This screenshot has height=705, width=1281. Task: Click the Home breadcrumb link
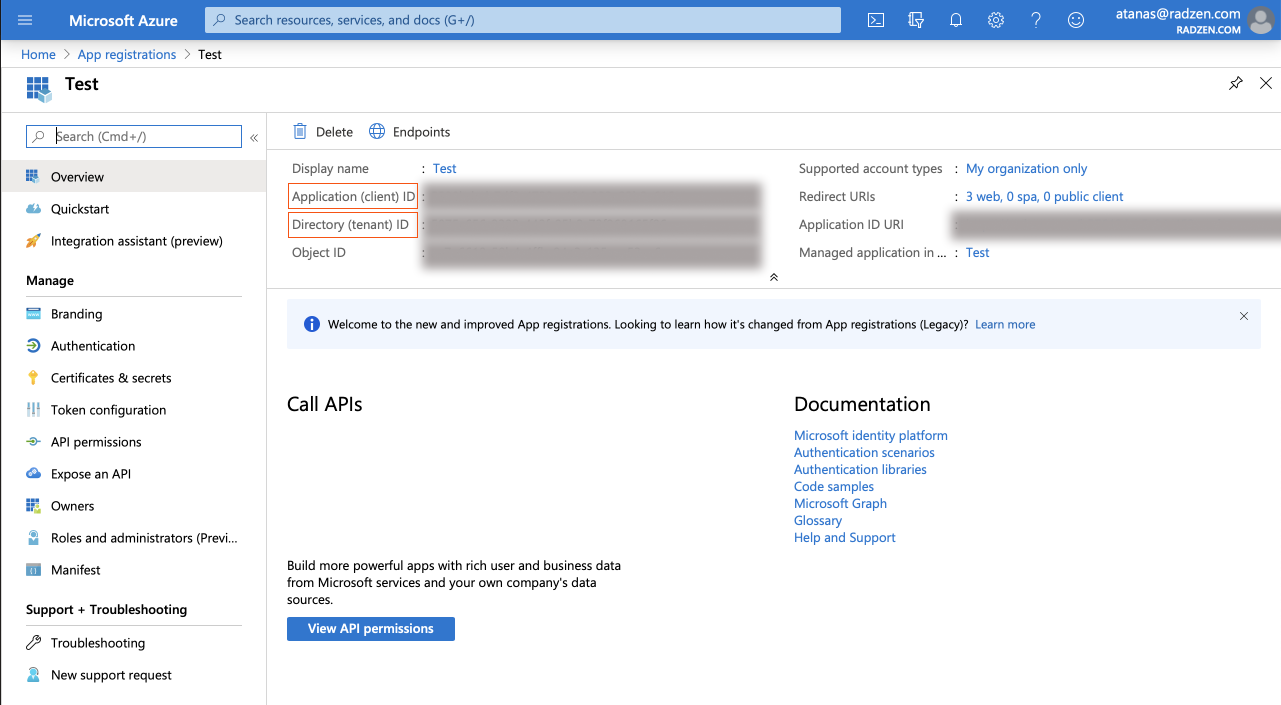(x=38, y=54)
